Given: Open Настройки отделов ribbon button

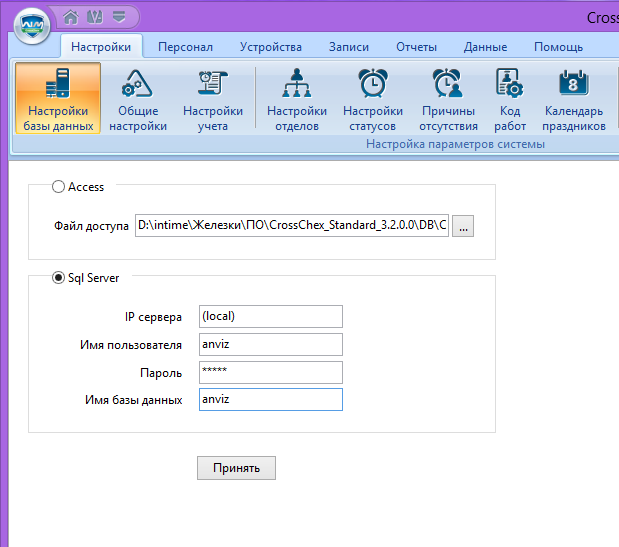Looking at the screenshot, I should tap(297, 98).
